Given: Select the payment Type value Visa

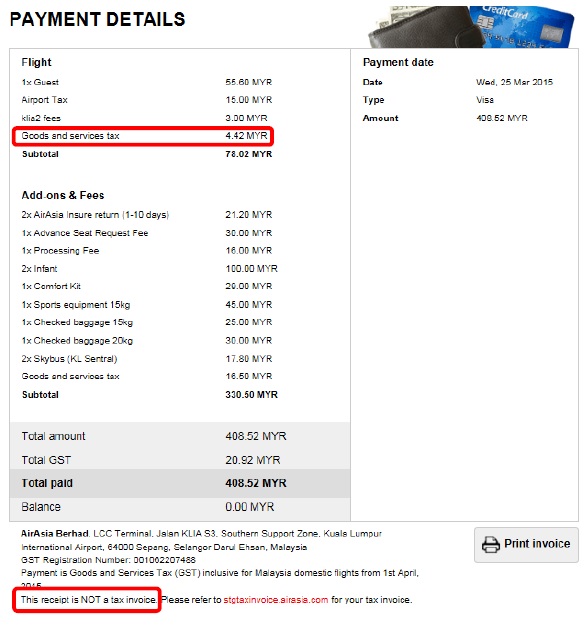Looking at the screenshot, I should point(485,100).
